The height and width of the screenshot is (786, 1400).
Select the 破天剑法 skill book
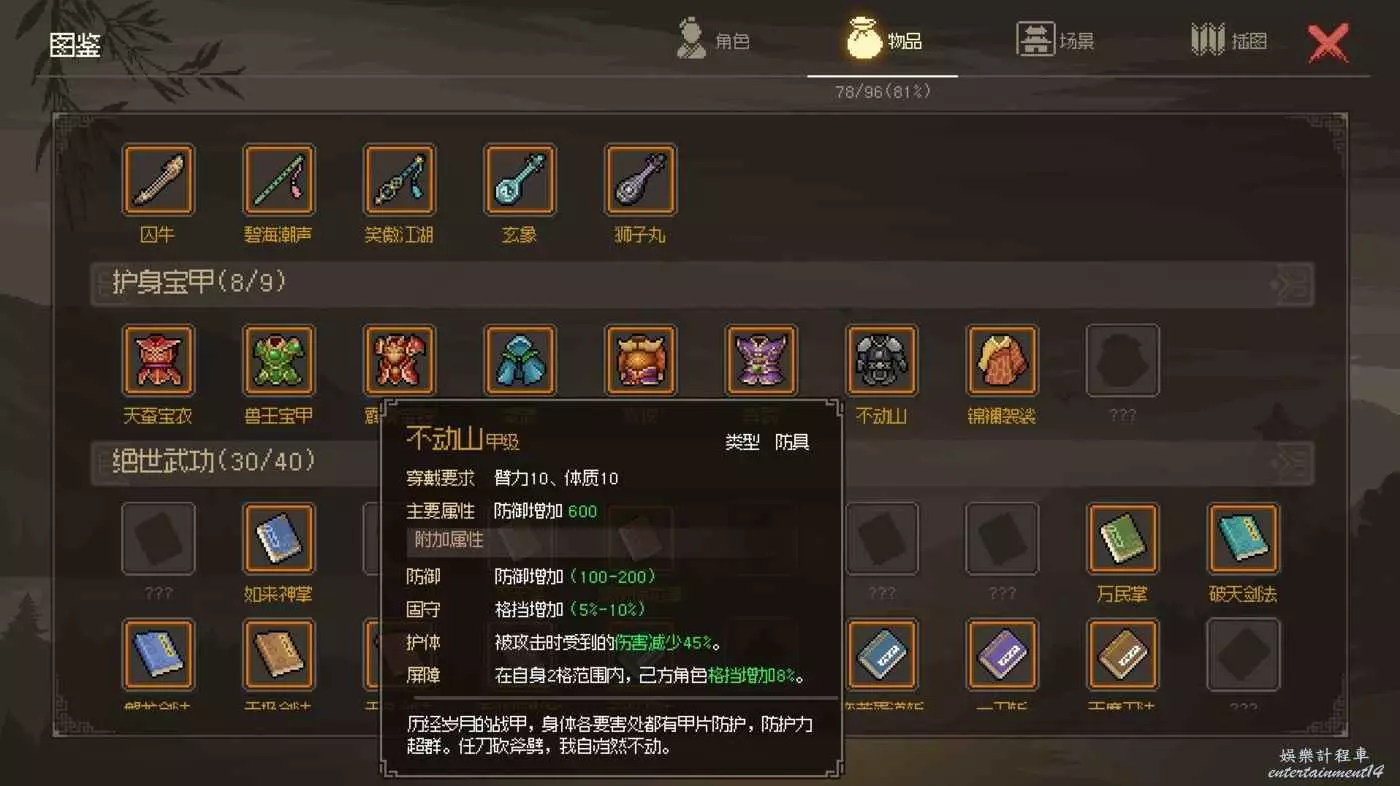point(1243,539)
